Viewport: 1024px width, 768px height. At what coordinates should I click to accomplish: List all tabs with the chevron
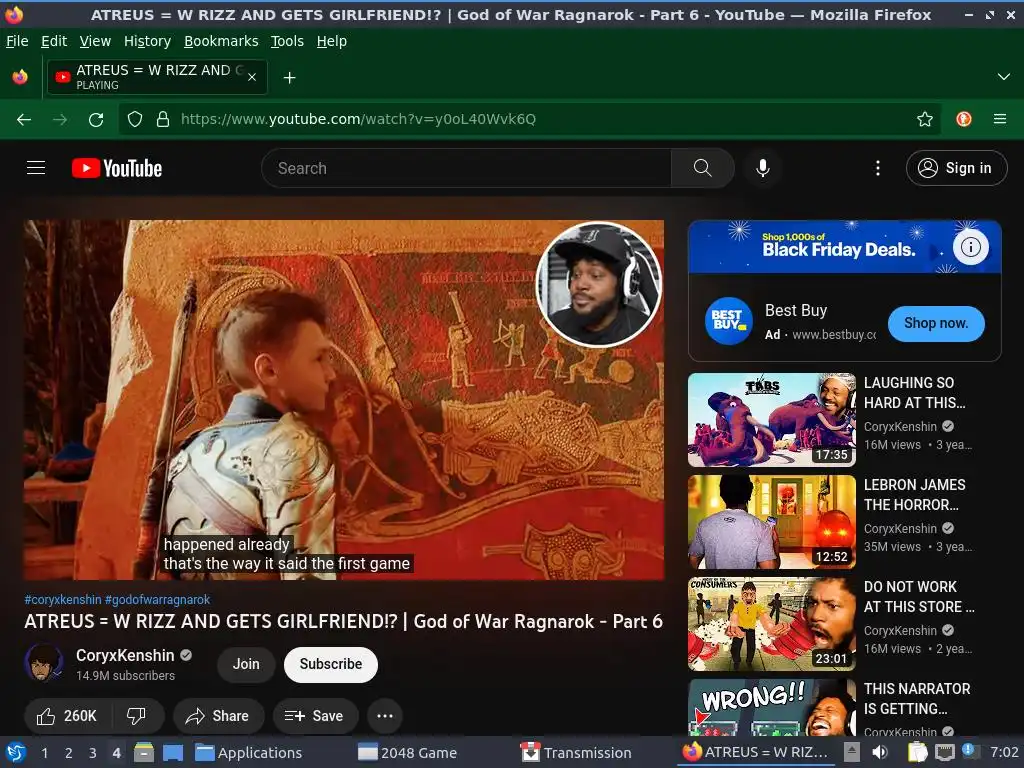pos(1004,77)
